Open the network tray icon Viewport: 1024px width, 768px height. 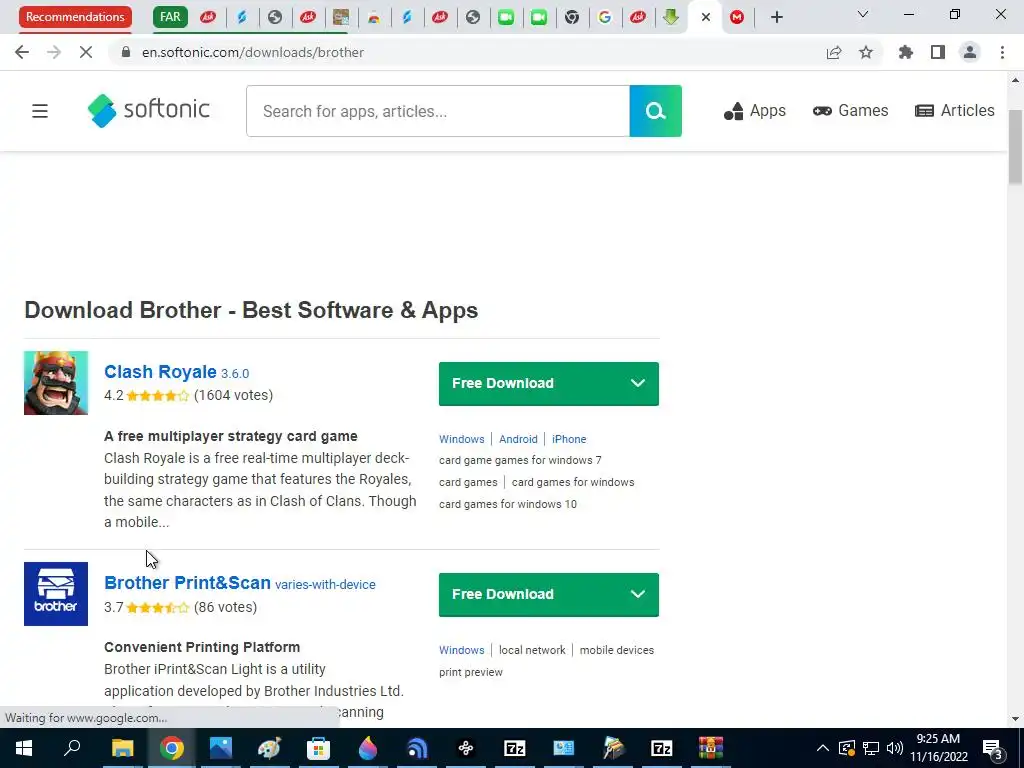tap(871, 748)
